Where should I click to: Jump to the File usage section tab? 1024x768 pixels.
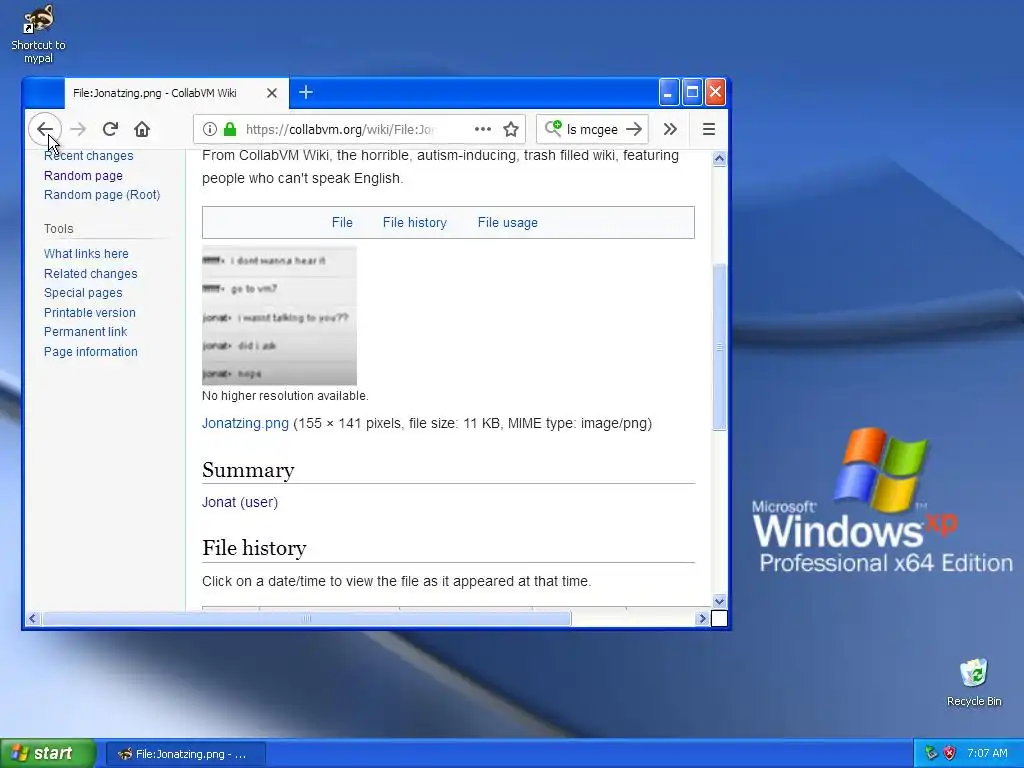pos(507,223)
